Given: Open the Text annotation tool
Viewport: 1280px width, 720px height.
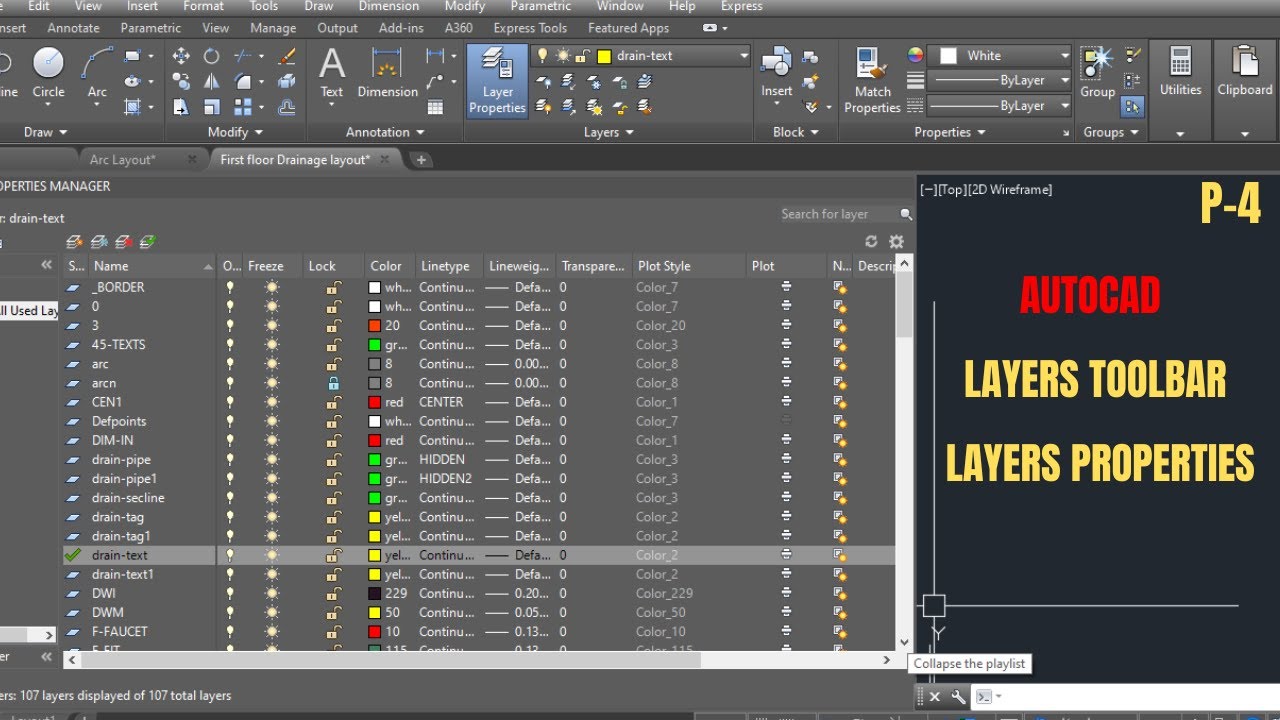Looking at the screenshot, I should [331, 73].
